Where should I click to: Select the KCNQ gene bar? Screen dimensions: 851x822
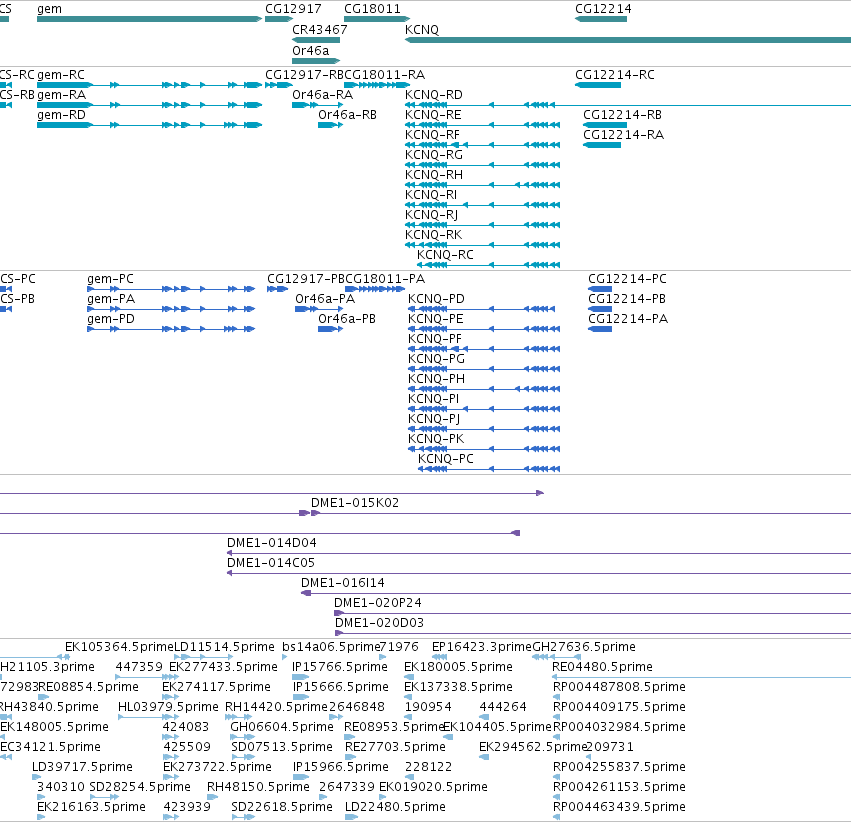pos(628,40)
